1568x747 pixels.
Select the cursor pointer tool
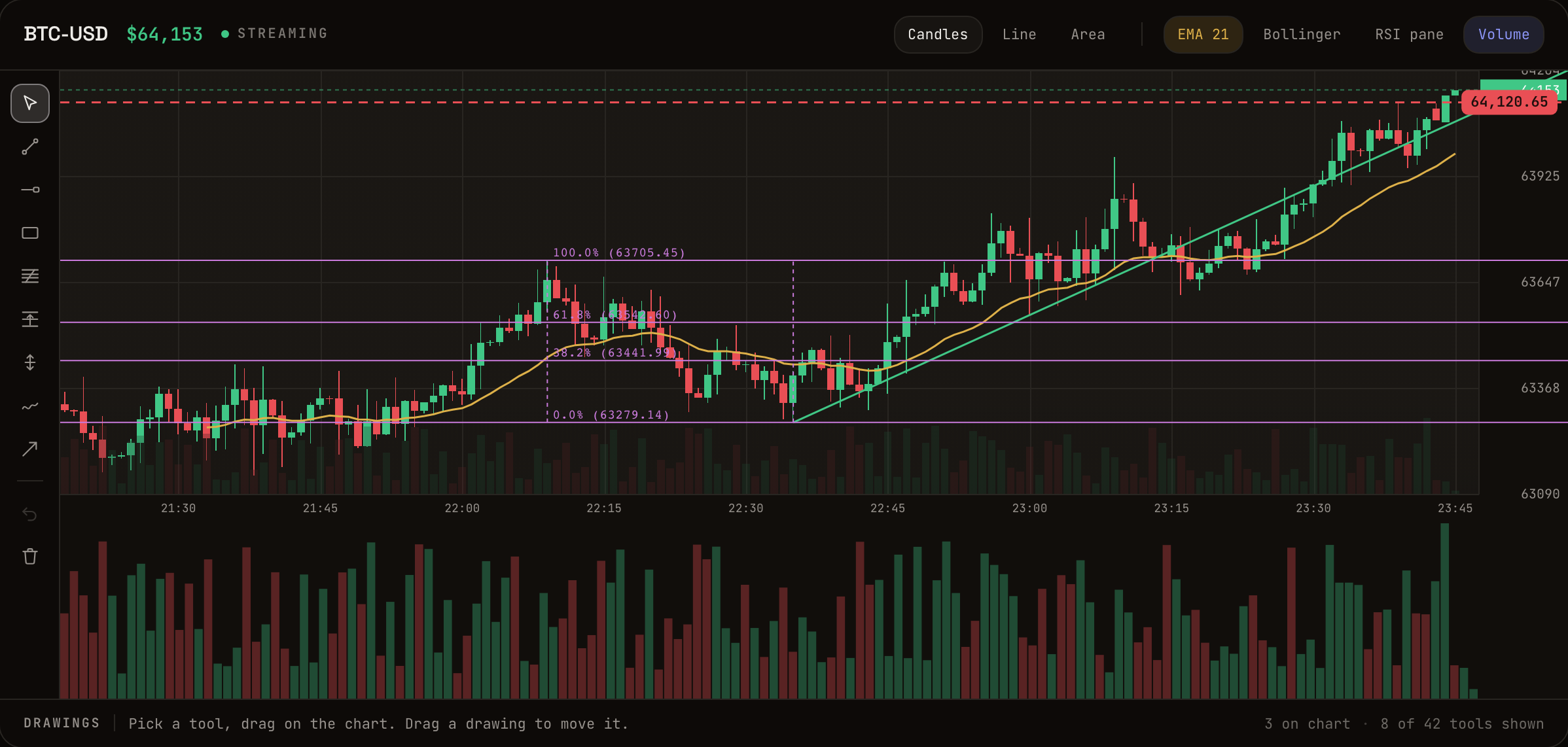[x=30, y=103]
